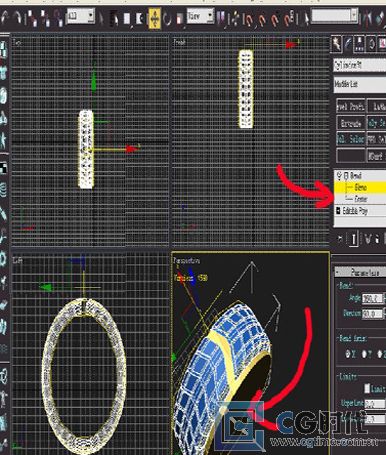Viewport: 386px width, 455px height.
Task: Open the View reference coordinate dropdown
Action: click(x=200, y=16)
